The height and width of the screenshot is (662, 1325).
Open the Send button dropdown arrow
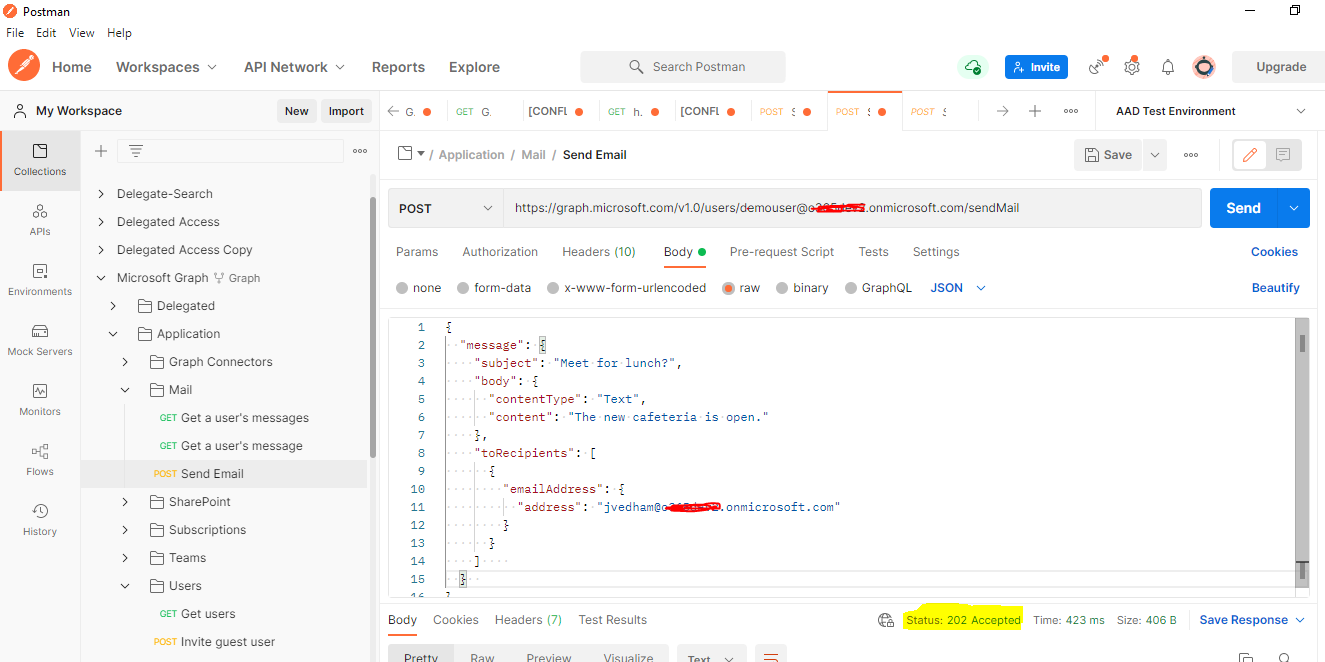(1294, 208)
